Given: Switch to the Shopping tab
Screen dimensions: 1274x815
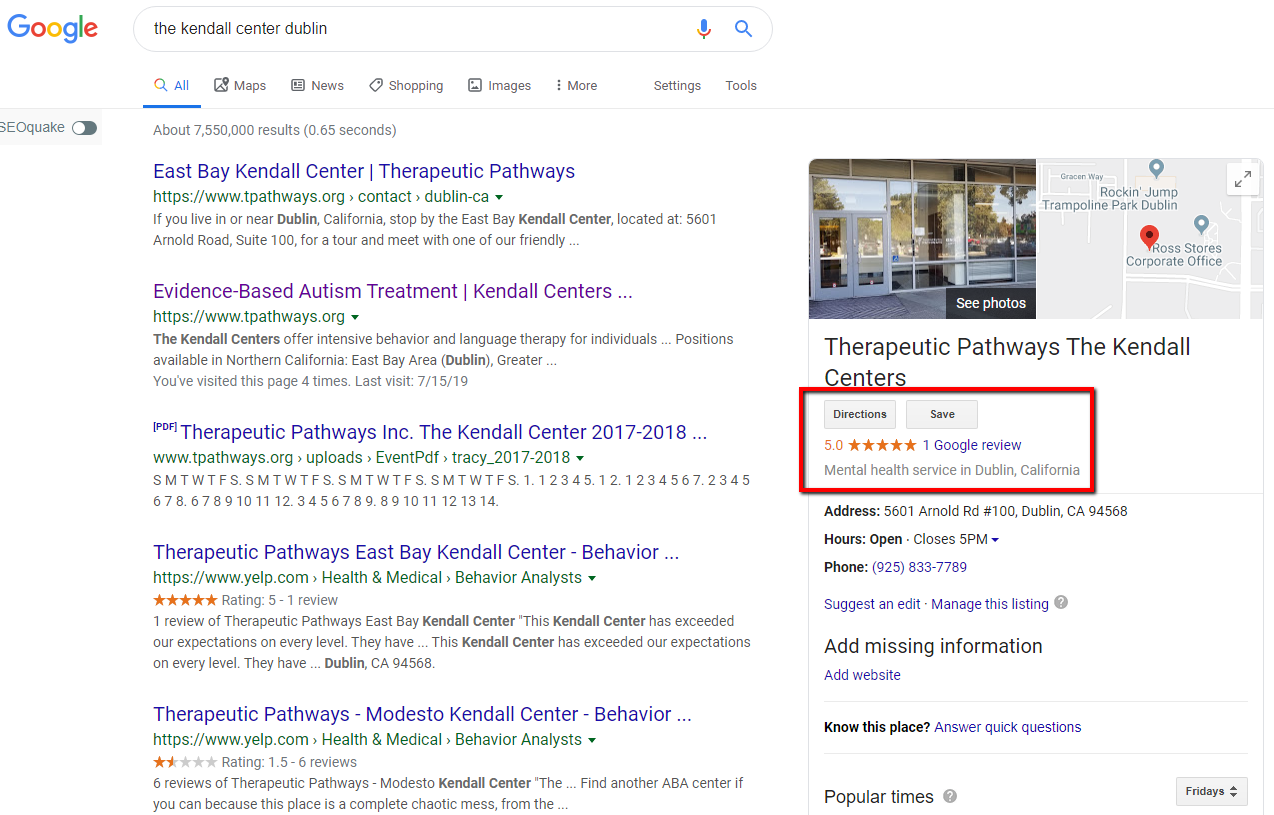Looking at the screenshot, I should click(406, 86).
